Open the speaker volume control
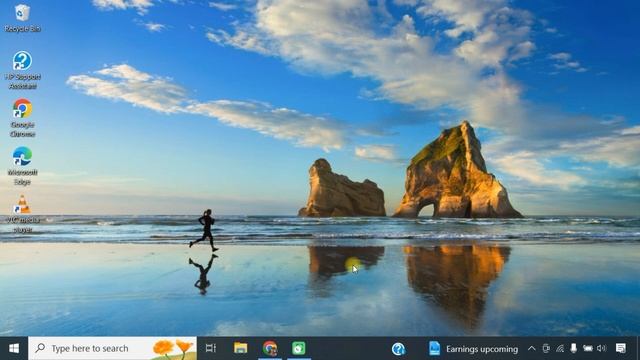 point(602,348)
